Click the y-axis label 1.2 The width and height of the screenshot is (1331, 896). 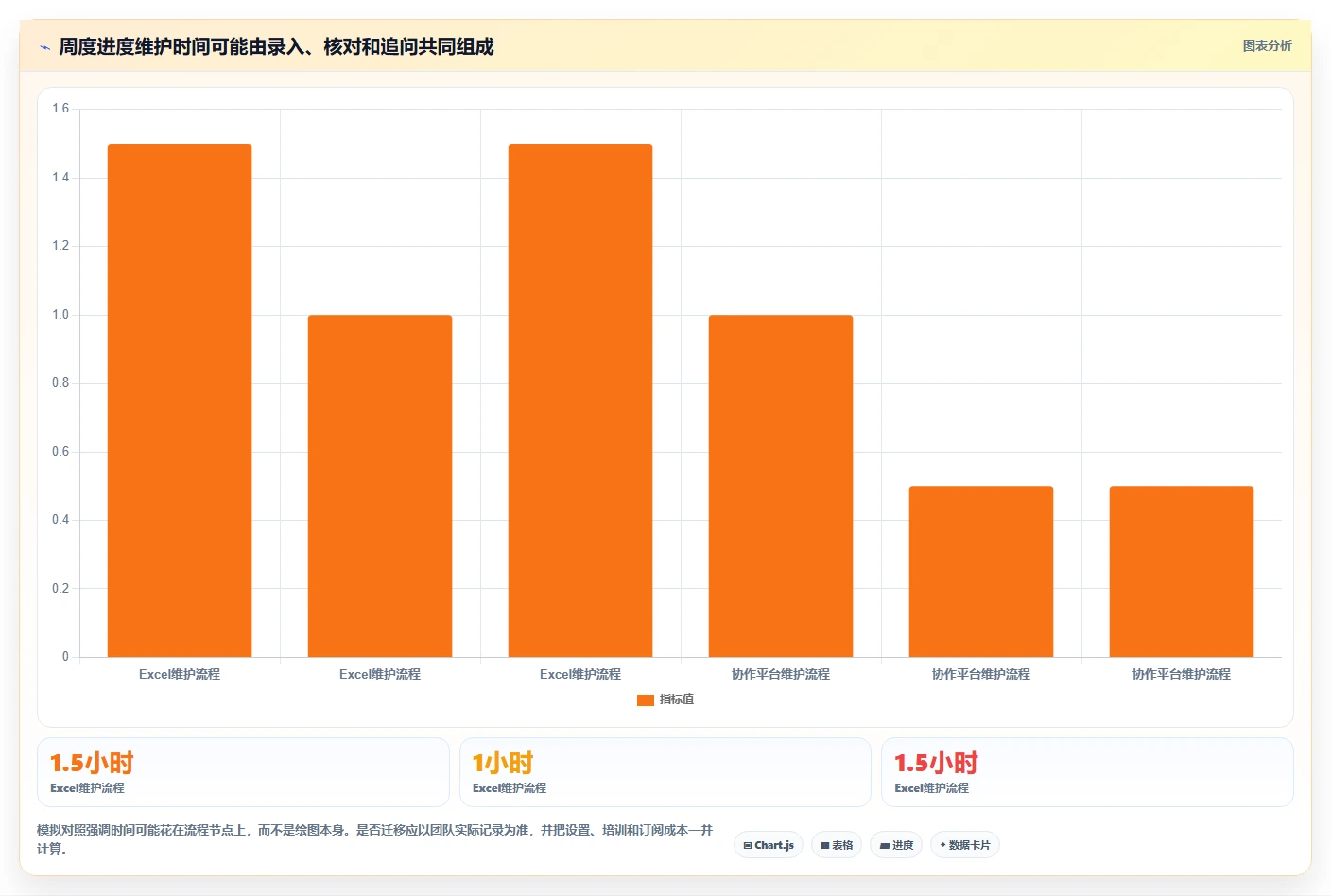click(x=60, y=246)
